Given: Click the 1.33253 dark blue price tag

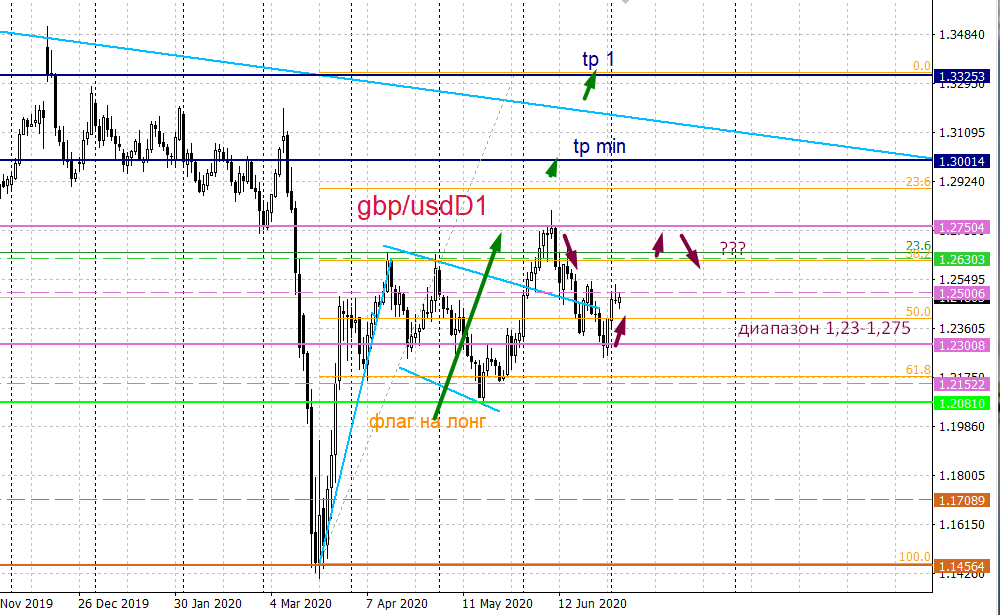Looking at the screenshot, I should tap(962, 77).
